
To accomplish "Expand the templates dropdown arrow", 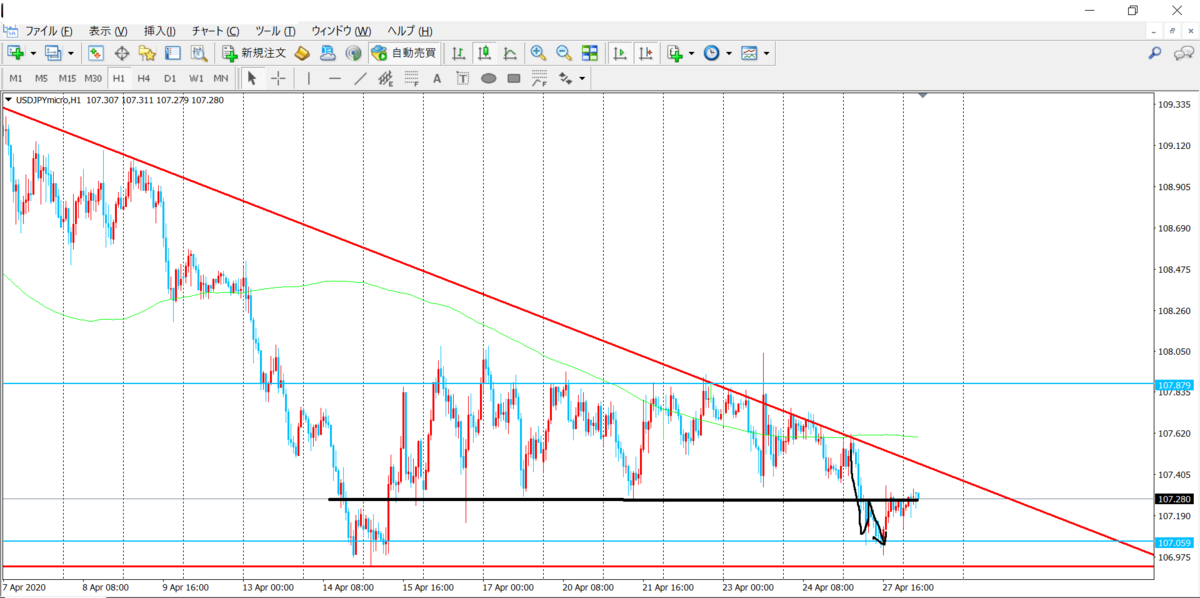I will 766,53.
